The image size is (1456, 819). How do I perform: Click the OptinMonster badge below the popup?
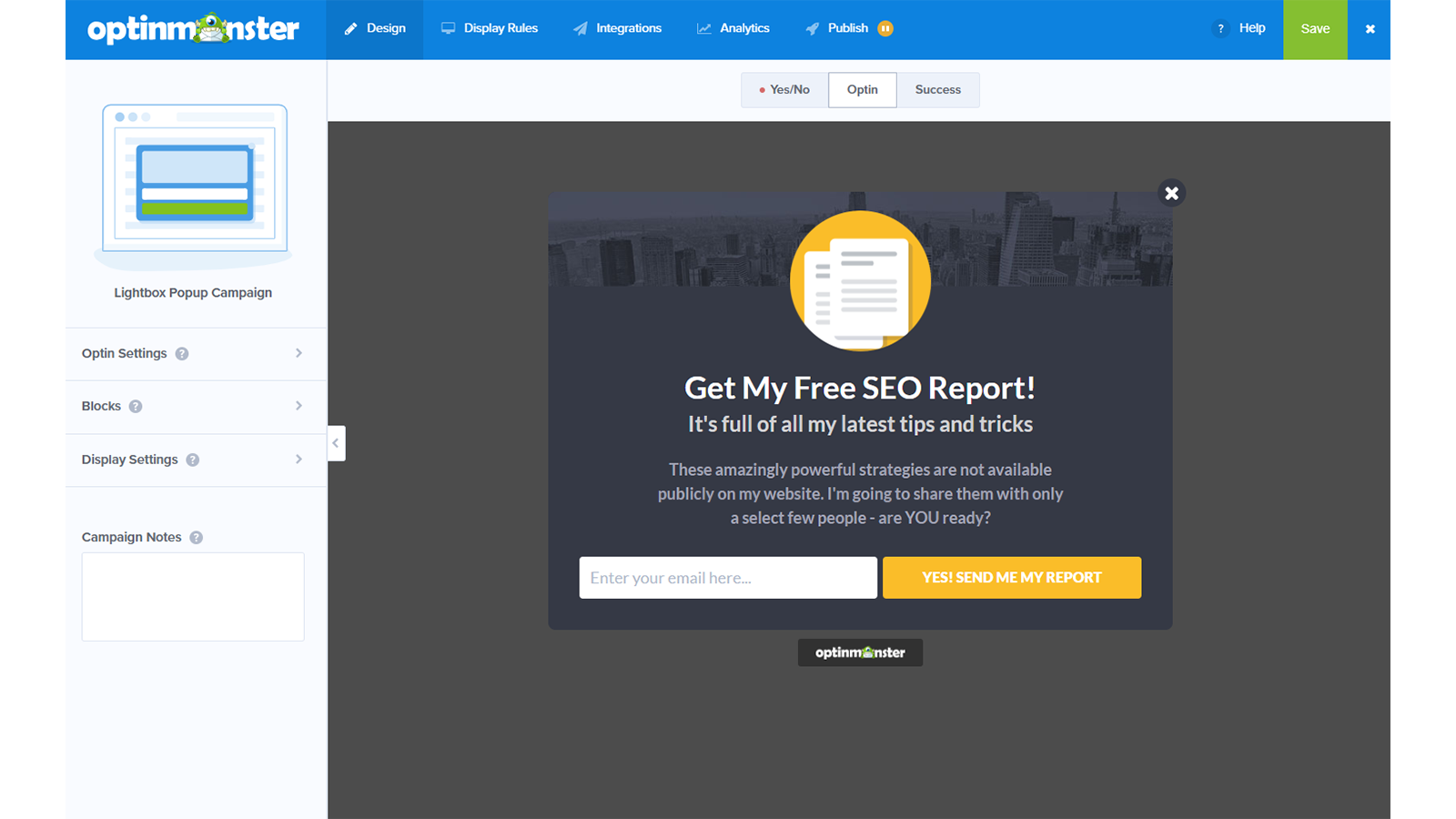(x=860, y=652)
